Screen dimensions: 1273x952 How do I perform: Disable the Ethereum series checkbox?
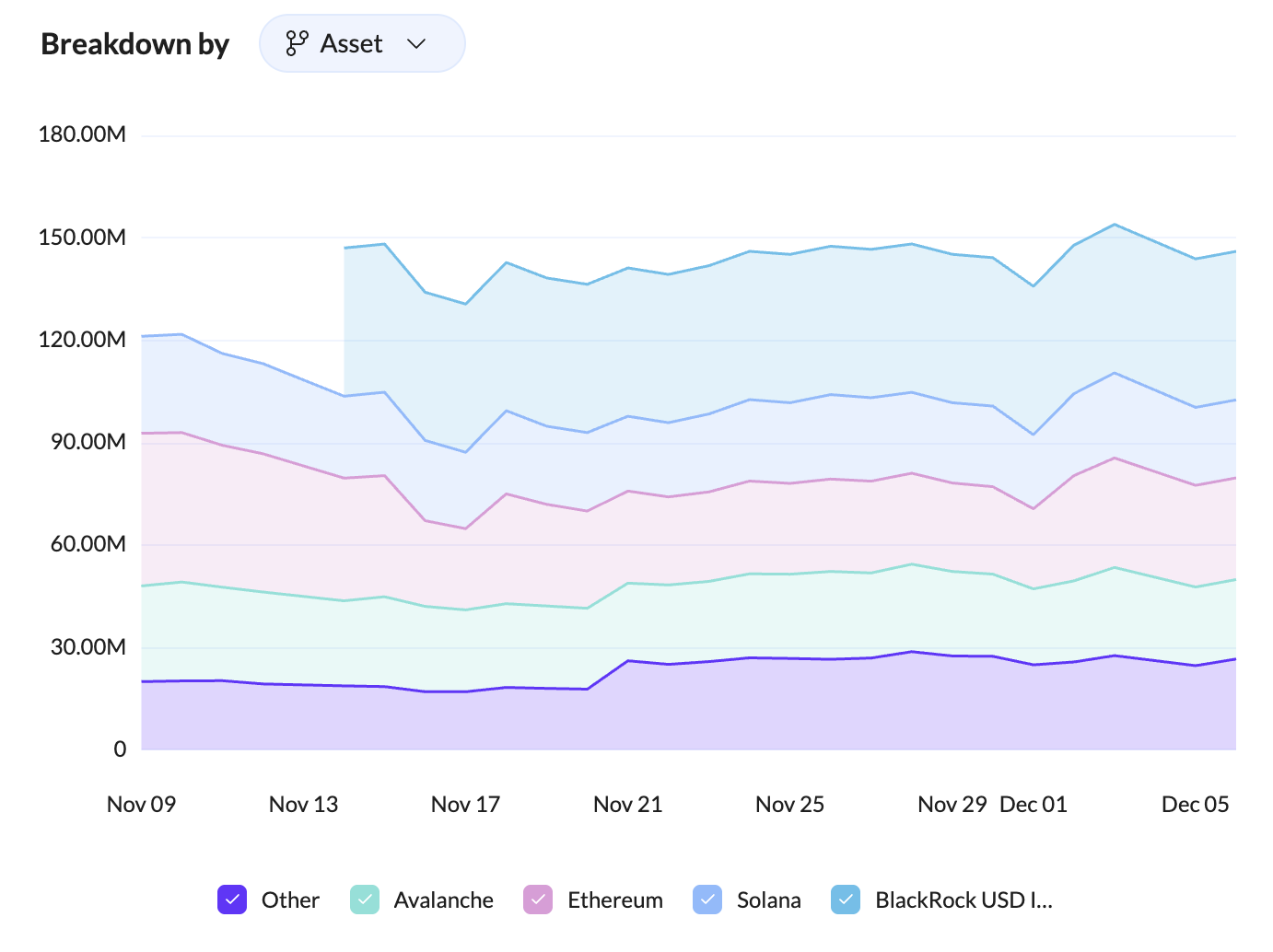click(x=538, y=900)
